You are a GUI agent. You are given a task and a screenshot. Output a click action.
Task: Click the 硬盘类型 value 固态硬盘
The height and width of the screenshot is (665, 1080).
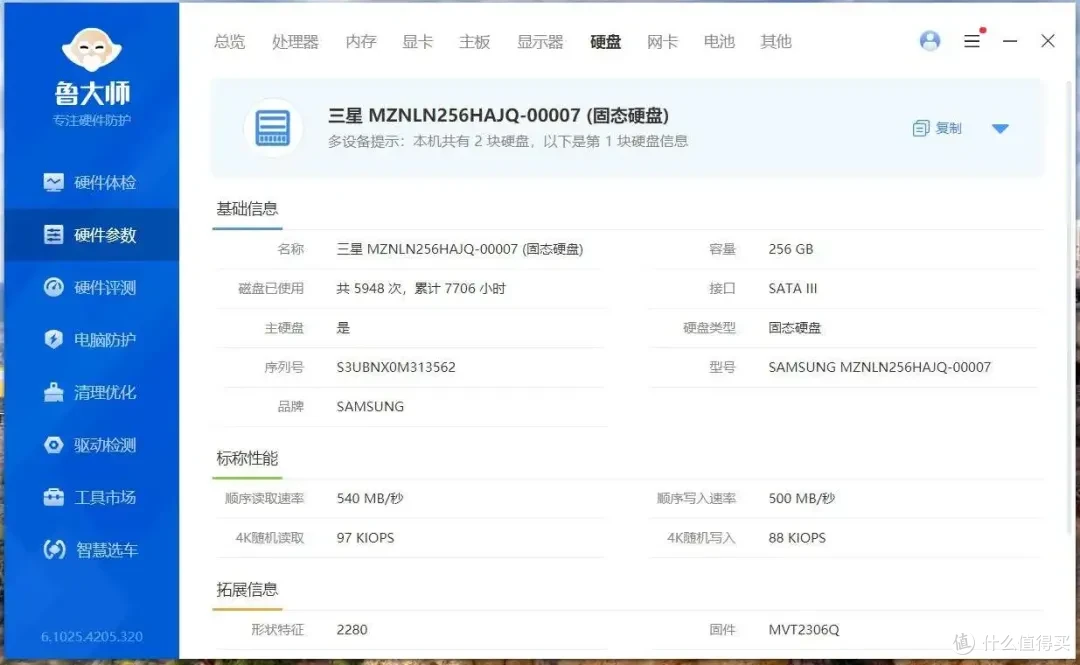pyautogui.click(x=795, y=328)
